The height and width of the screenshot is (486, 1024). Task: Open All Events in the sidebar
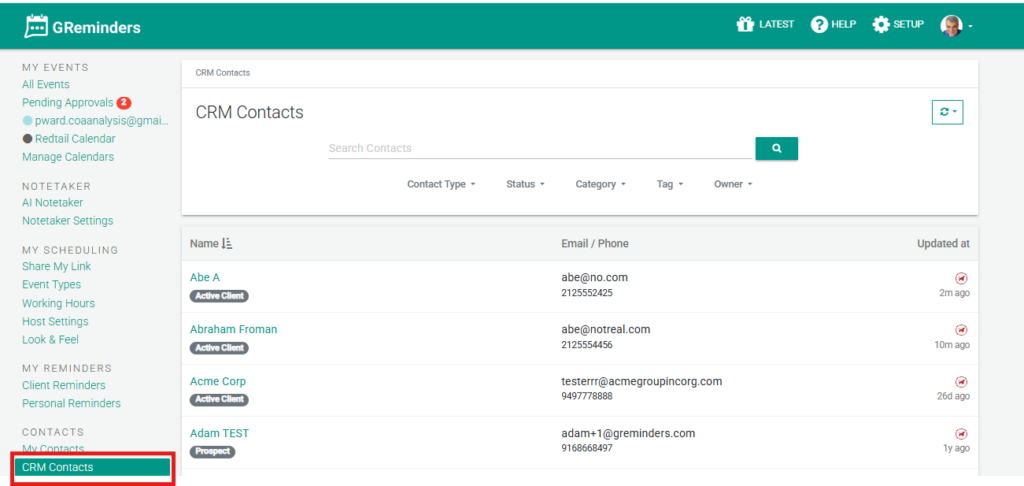(x=46, y=85)
